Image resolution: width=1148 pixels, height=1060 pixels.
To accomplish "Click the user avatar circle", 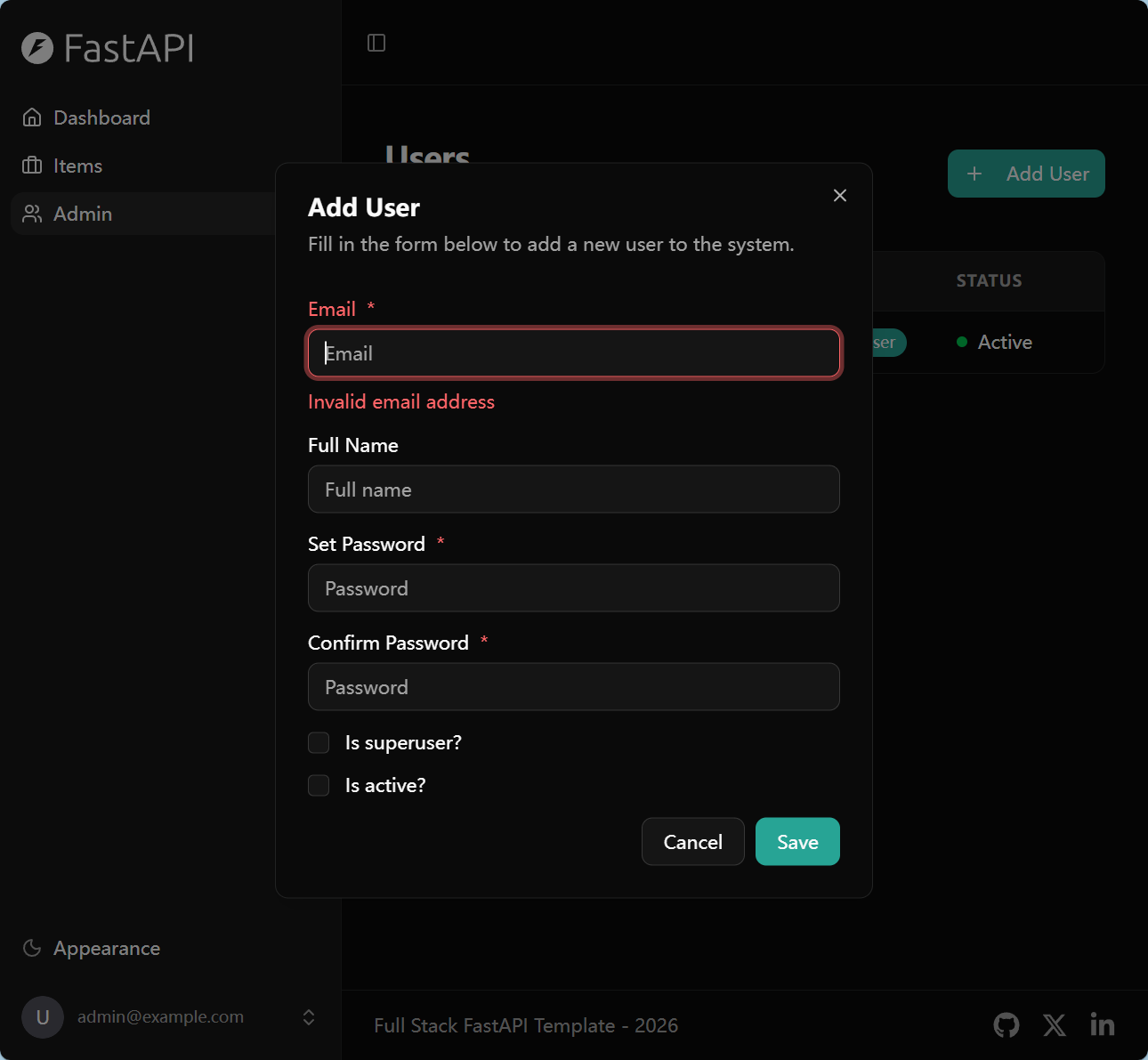I will point(43,1017).
